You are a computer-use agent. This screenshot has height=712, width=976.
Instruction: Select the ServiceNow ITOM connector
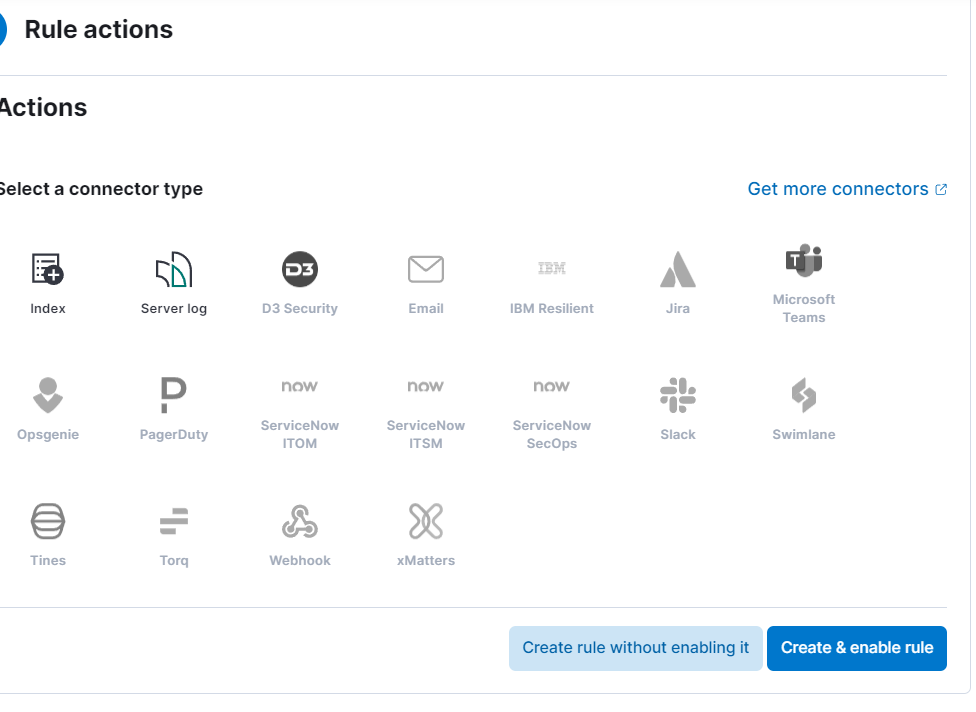click(x=299, y=413)
